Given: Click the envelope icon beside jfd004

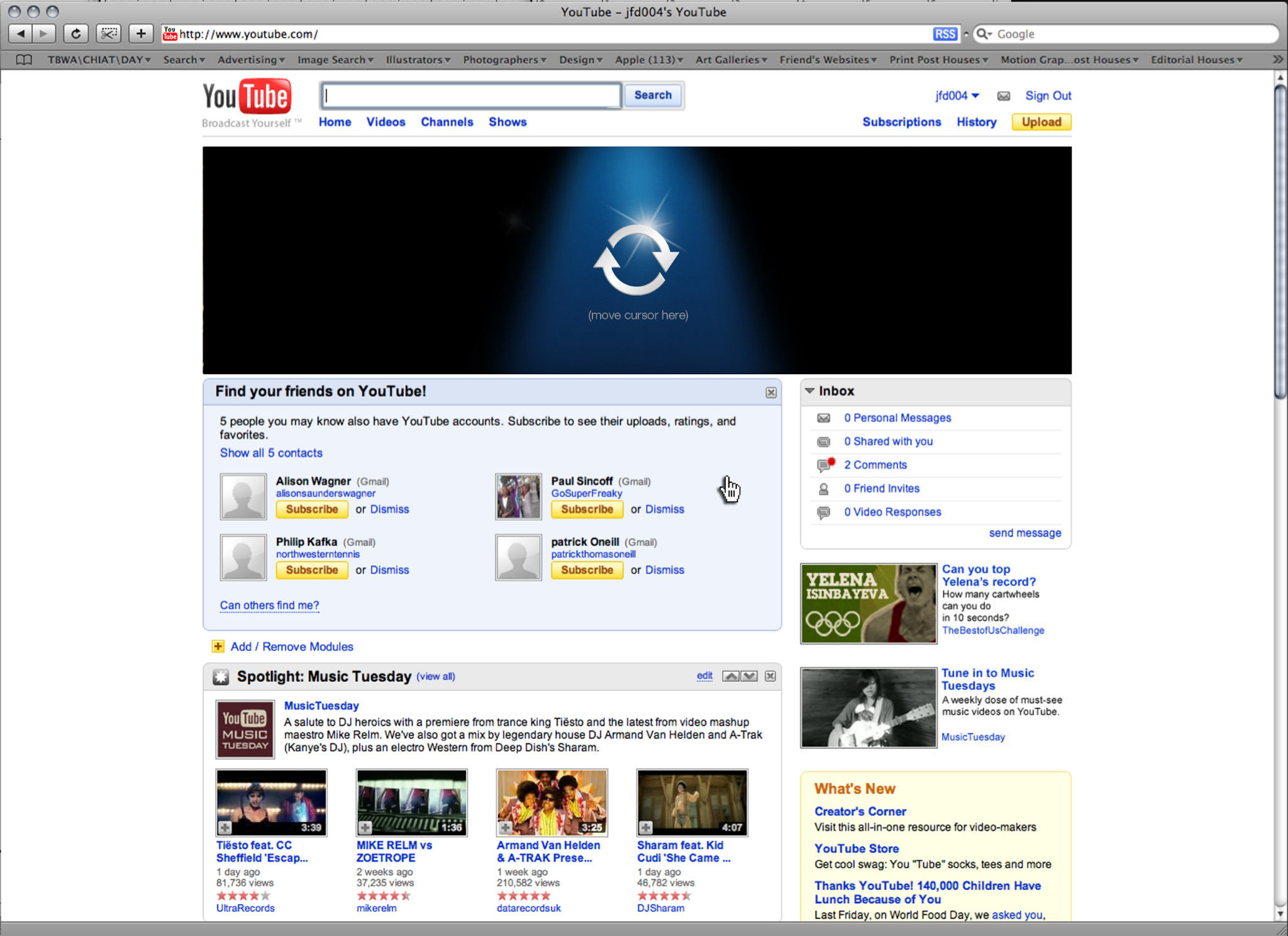Looking at the screenshot, I should (x=1004, y=96).
